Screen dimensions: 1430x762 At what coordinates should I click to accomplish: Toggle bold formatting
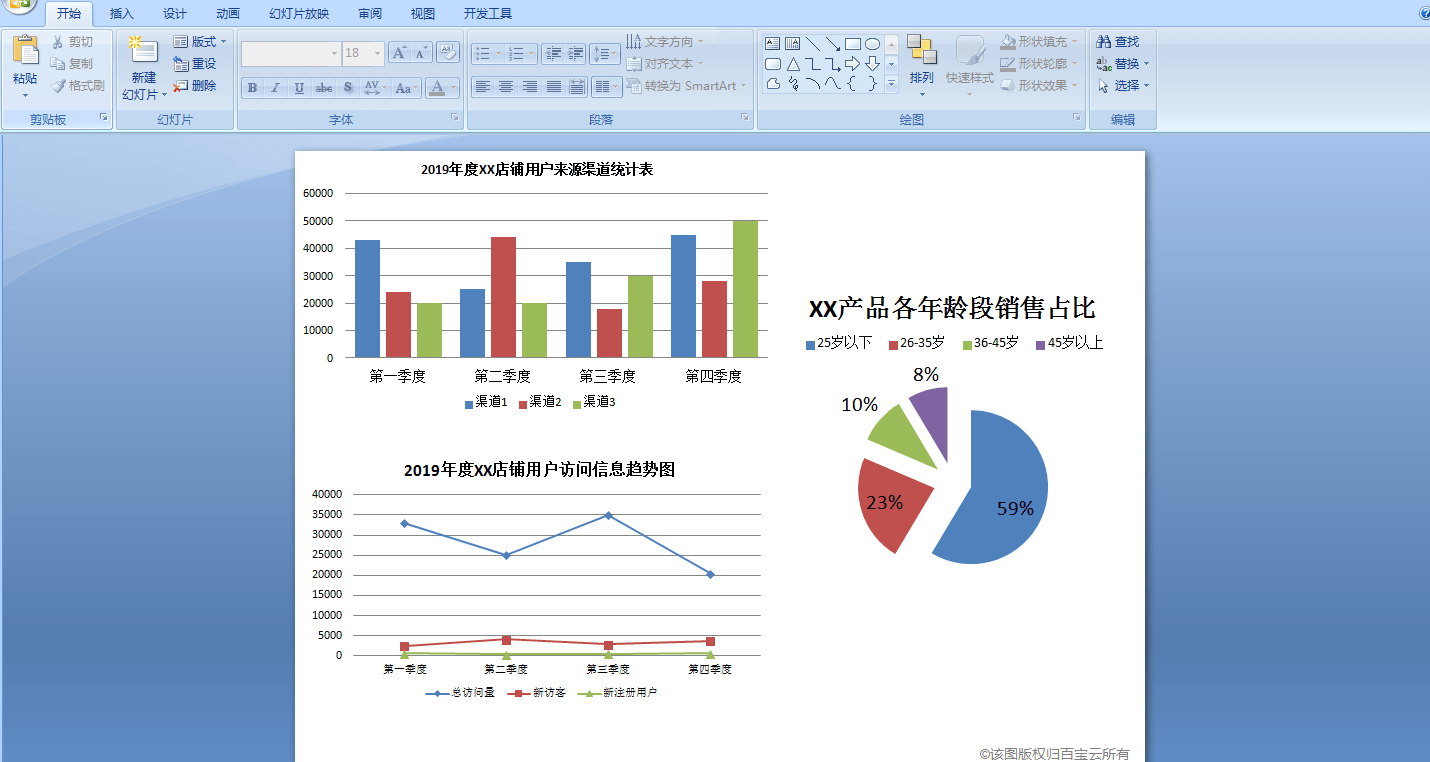point(253,88)
